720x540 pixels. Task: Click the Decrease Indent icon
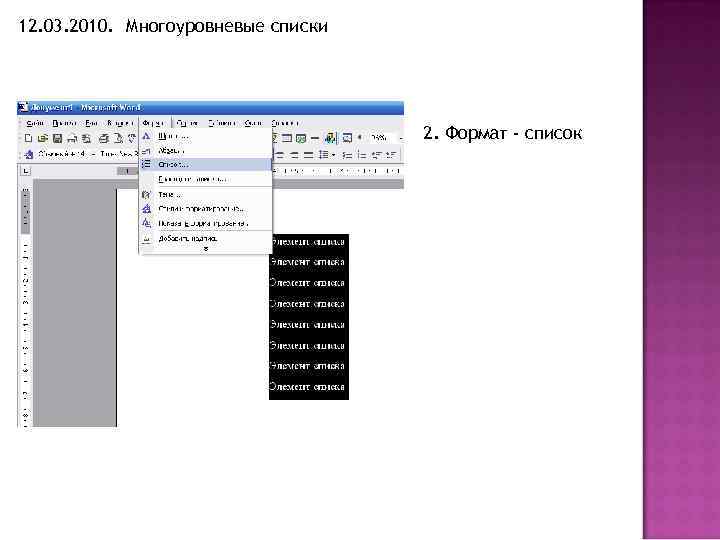tap(377, 155)
